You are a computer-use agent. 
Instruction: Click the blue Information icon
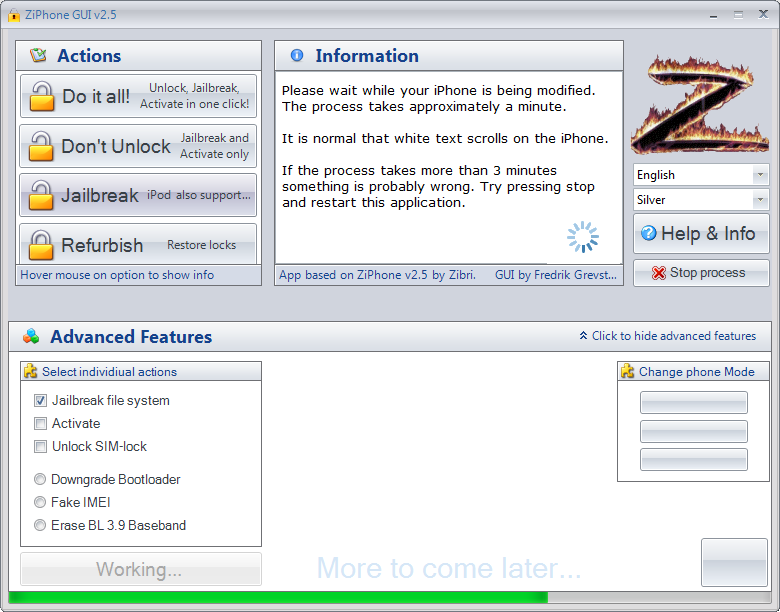point(296,55)
